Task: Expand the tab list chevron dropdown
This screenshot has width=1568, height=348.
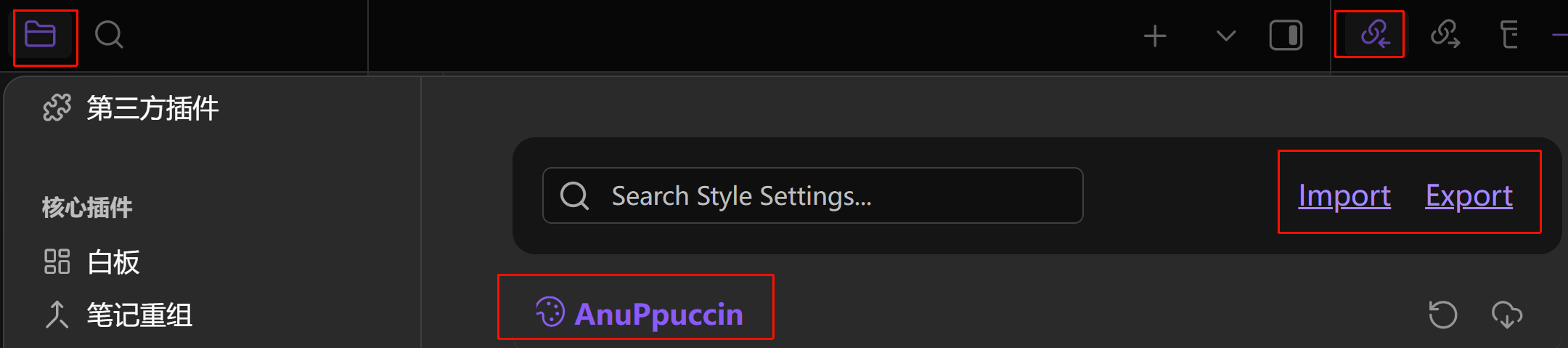Action: (x=1225, y=36)
